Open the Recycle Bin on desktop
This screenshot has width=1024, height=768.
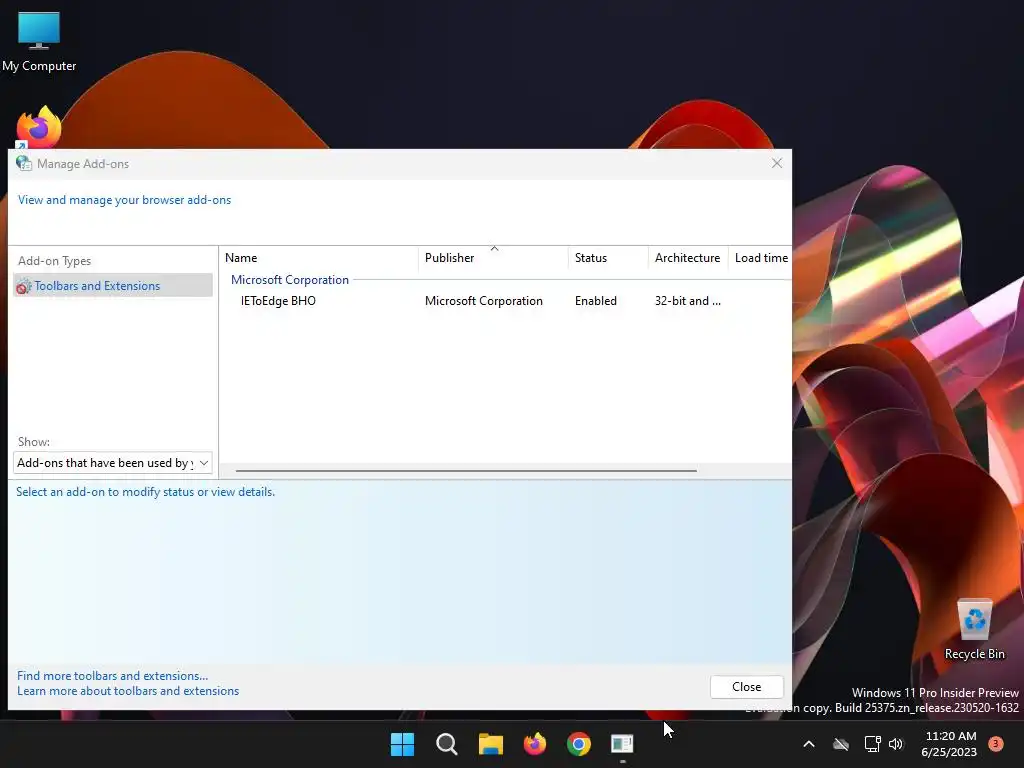pyautogui.click(x=974, y=630)
